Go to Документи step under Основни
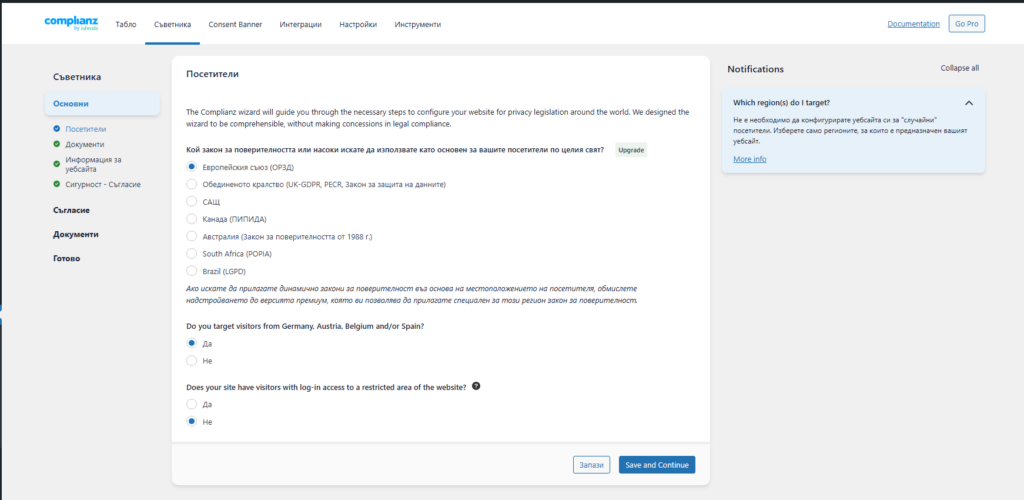1024x500 pixels. tap(84, 144)
